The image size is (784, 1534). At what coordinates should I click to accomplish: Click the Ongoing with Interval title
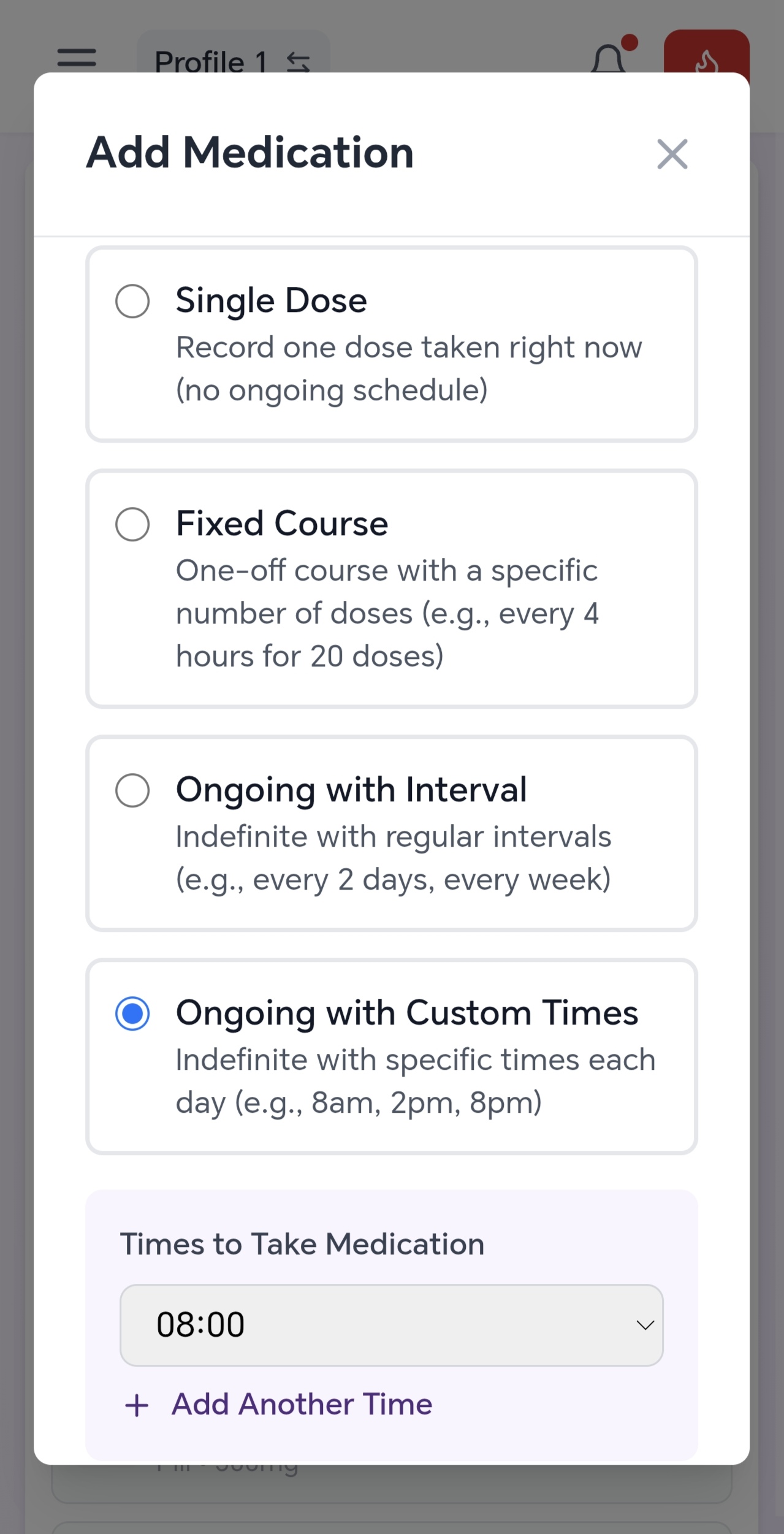coord(351,789)
